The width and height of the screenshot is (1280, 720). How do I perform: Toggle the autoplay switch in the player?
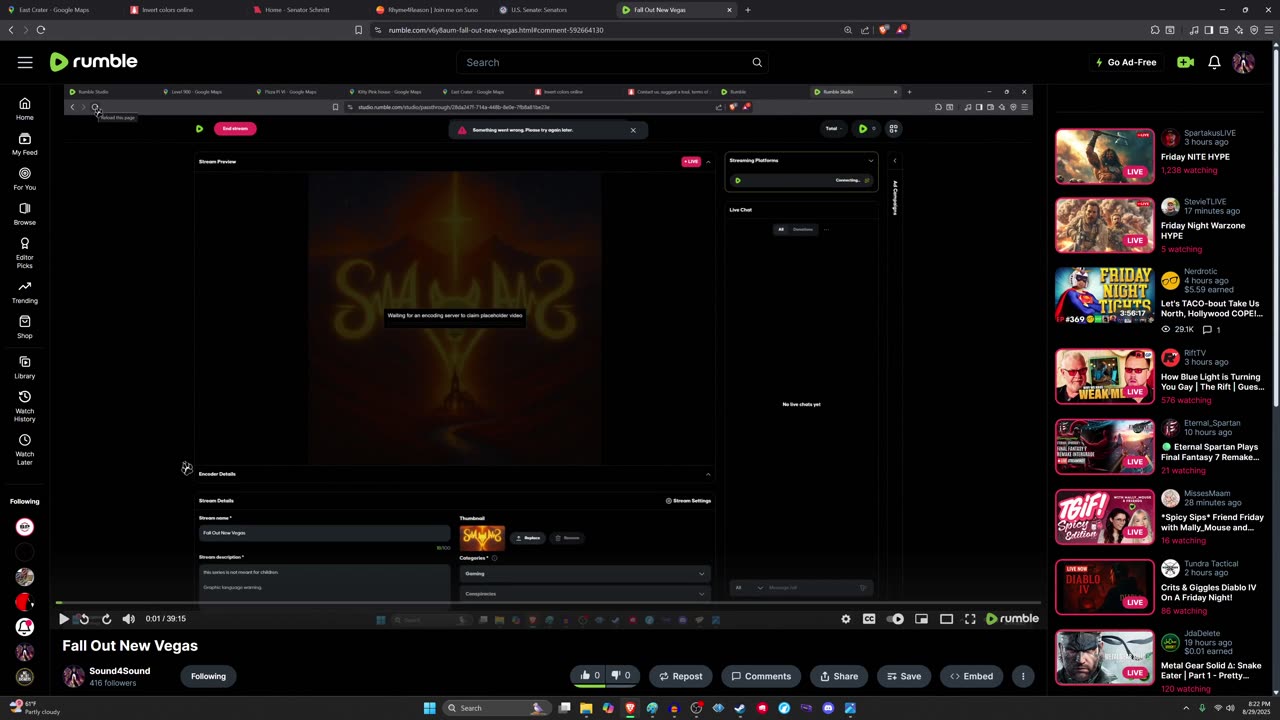point(896,619)
